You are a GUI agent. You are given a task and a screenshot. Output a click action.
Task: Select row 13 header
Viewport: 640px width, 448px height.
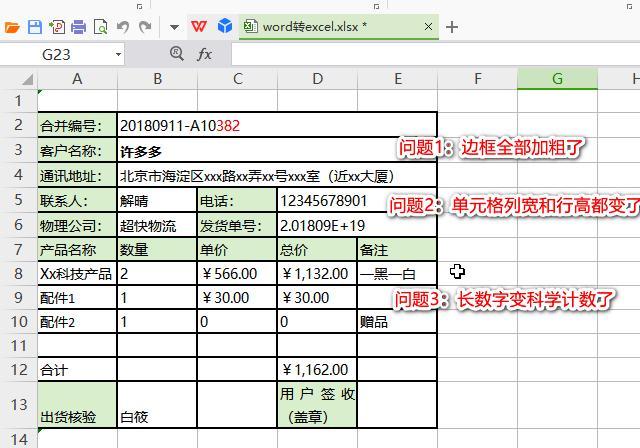tap(18, 404)
